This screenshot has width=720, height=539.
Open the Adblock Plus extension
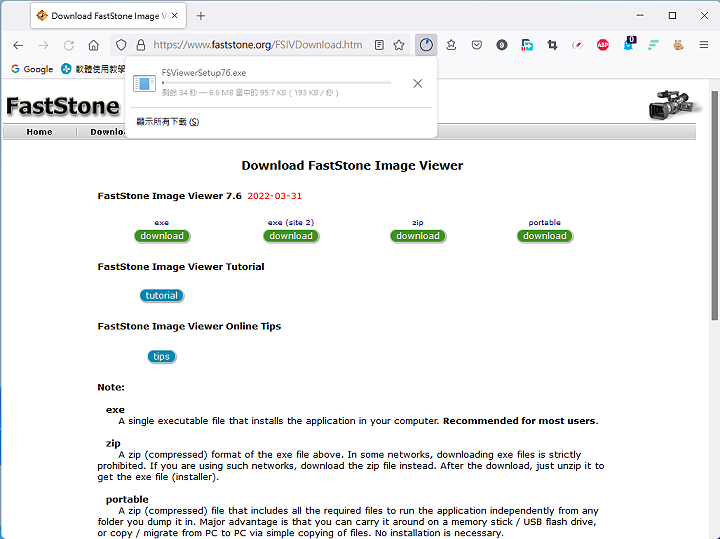click(x=602, y=45)
